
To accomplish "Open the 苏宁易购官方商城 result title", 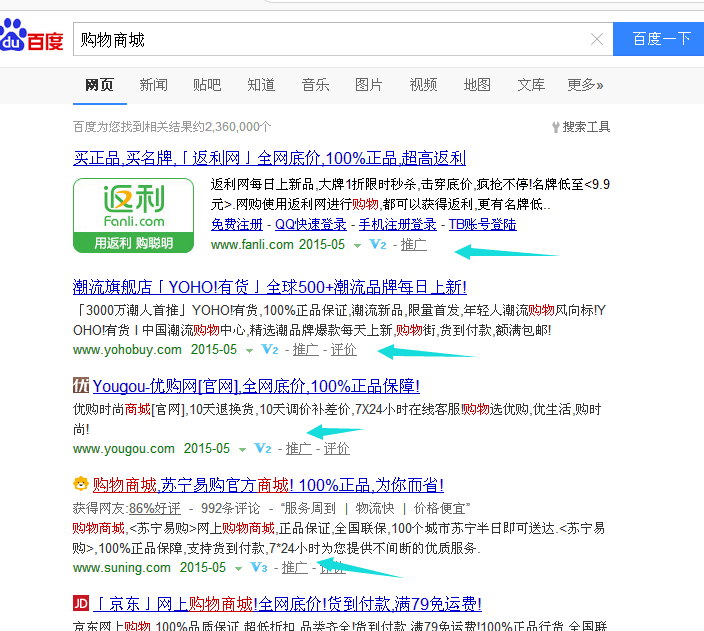I will (x=268, y=485).
